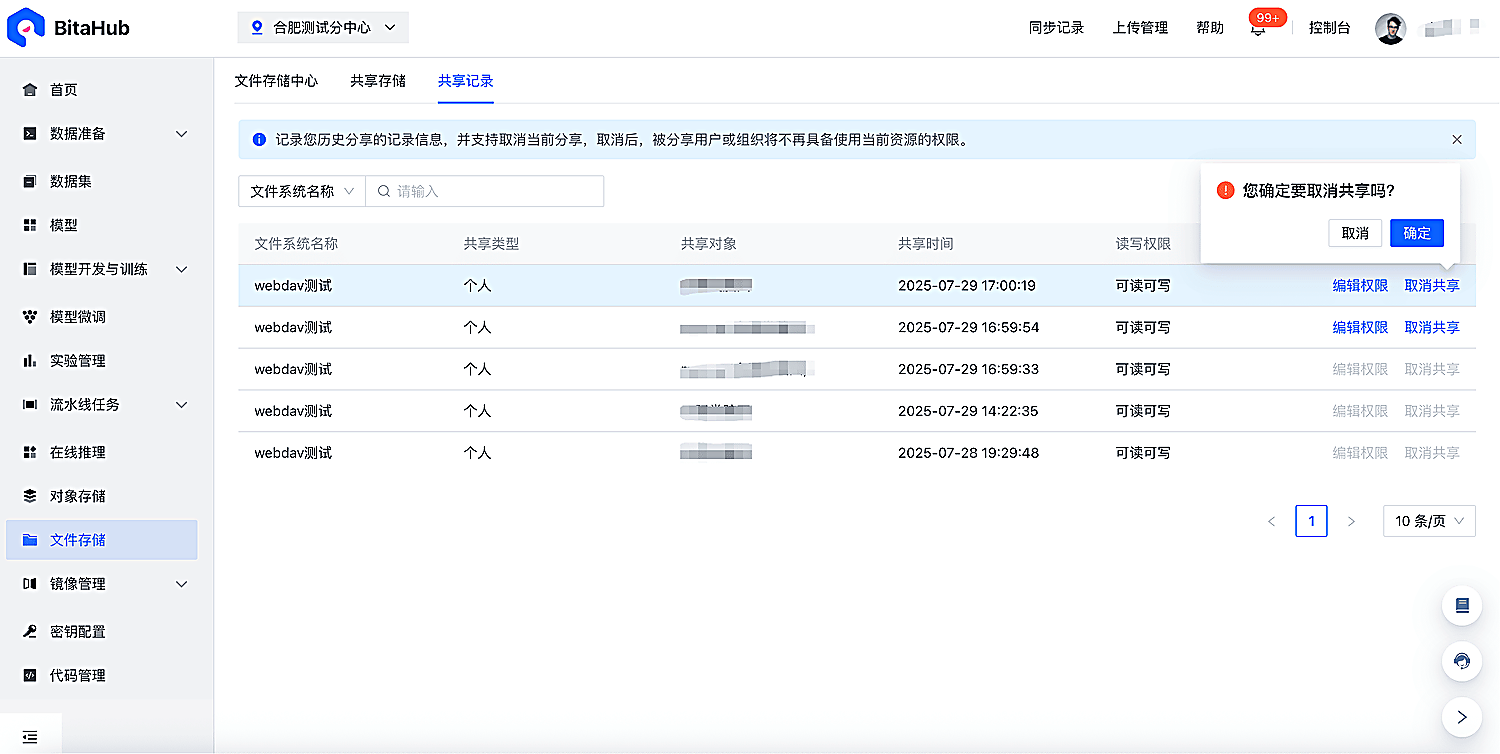
Task: Open the notification bell with 99+ badge
Action: click(1258, 28)
